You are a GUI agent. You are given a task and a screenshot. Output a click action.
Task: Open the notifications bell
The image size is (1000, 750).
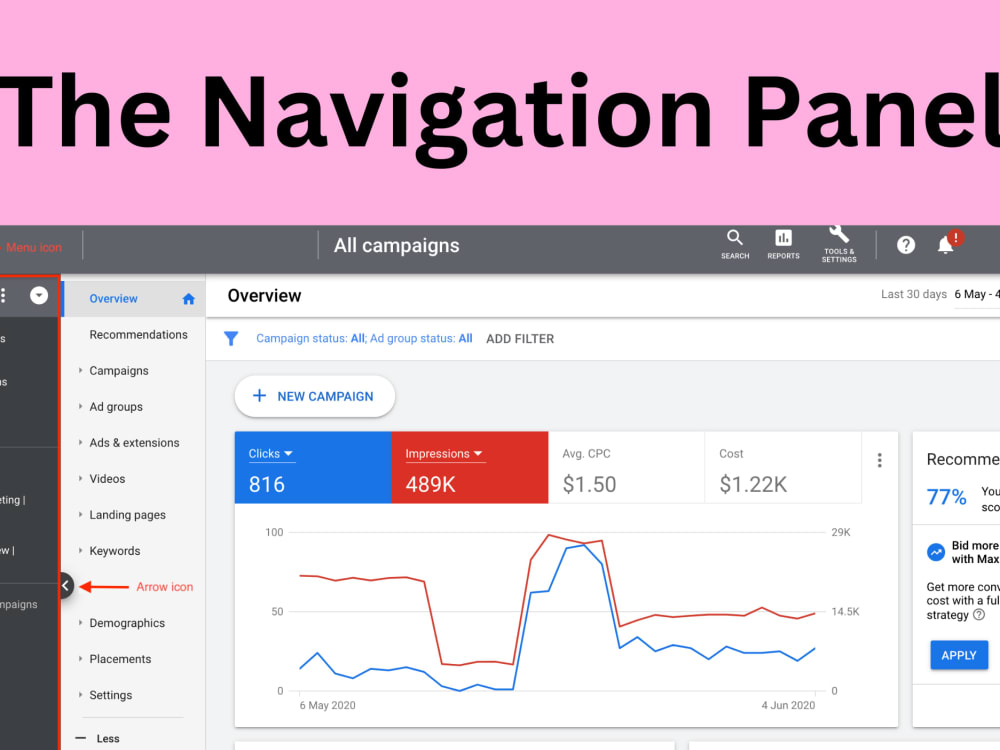(x=946, y=245)
